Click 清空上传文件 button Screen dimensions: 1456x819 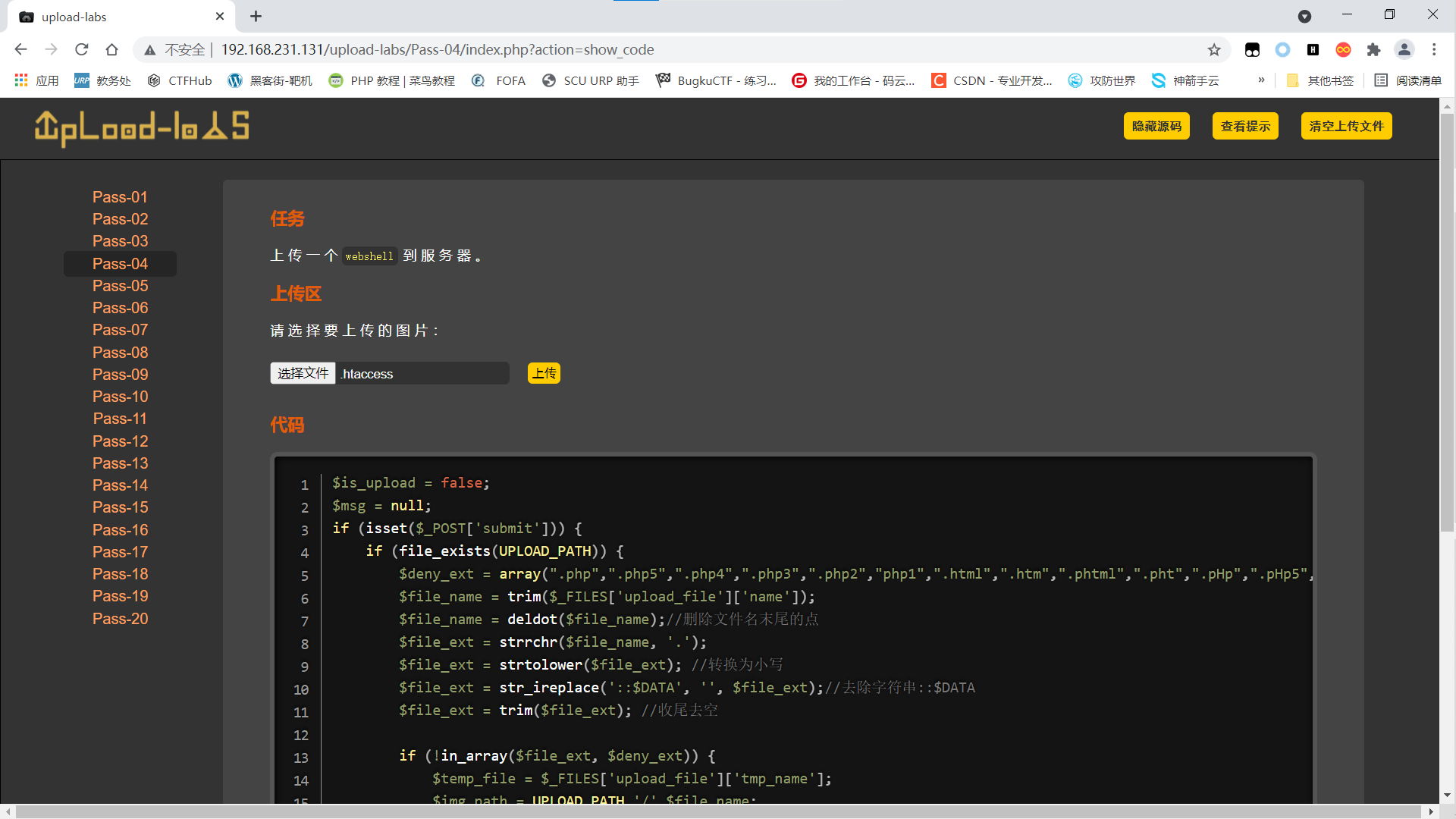point(1346,126)
